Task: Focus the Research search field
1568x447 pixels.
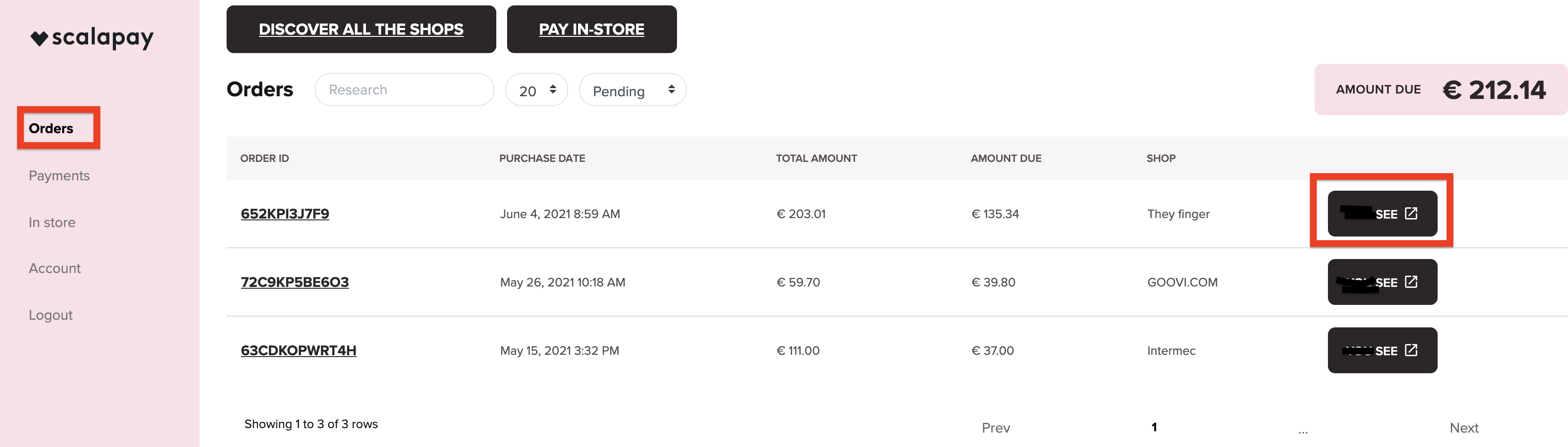Action: 404,90
